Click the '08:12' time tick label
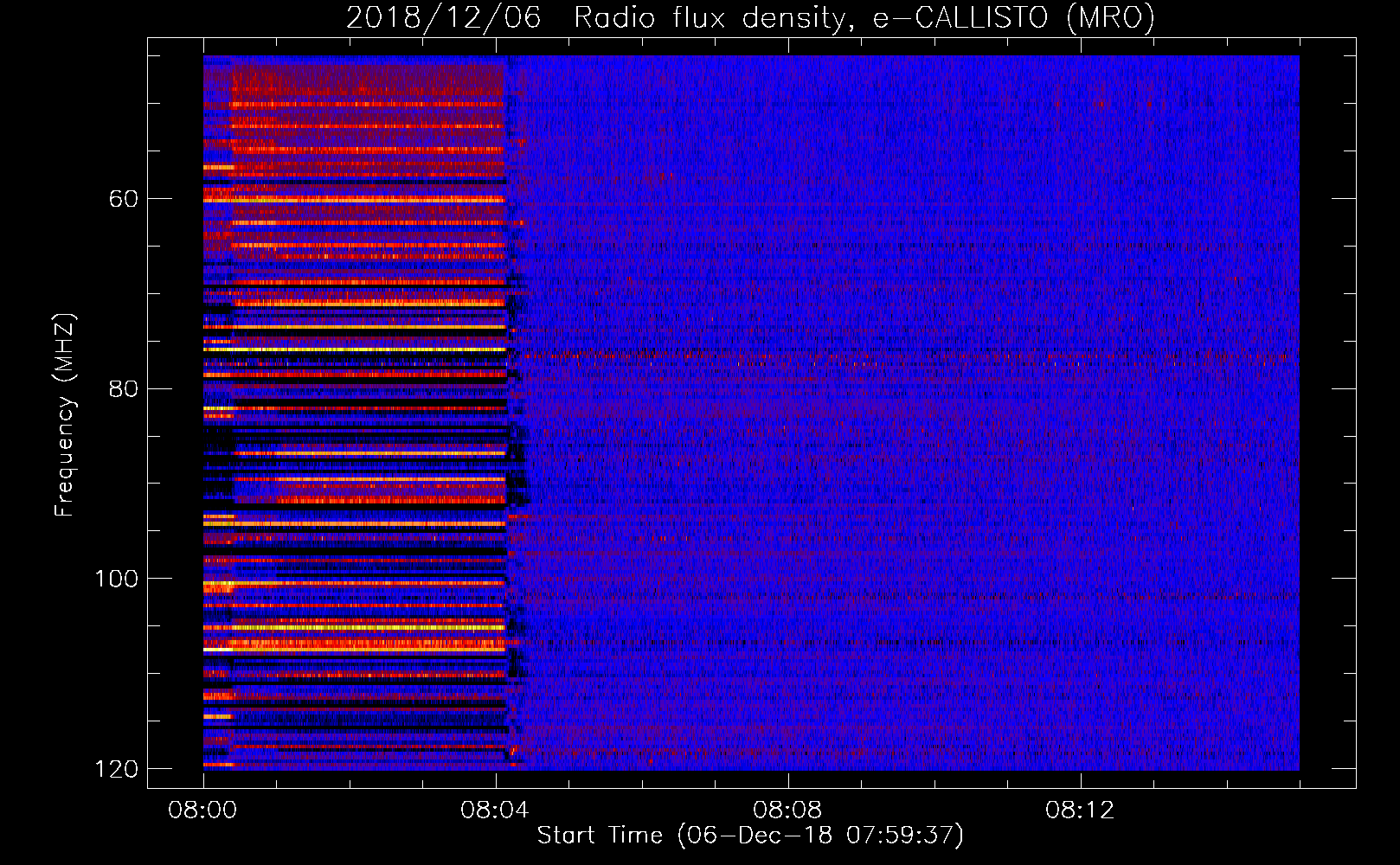The height and width of the screenshot is (865, 1400). tap(1080, 811)
